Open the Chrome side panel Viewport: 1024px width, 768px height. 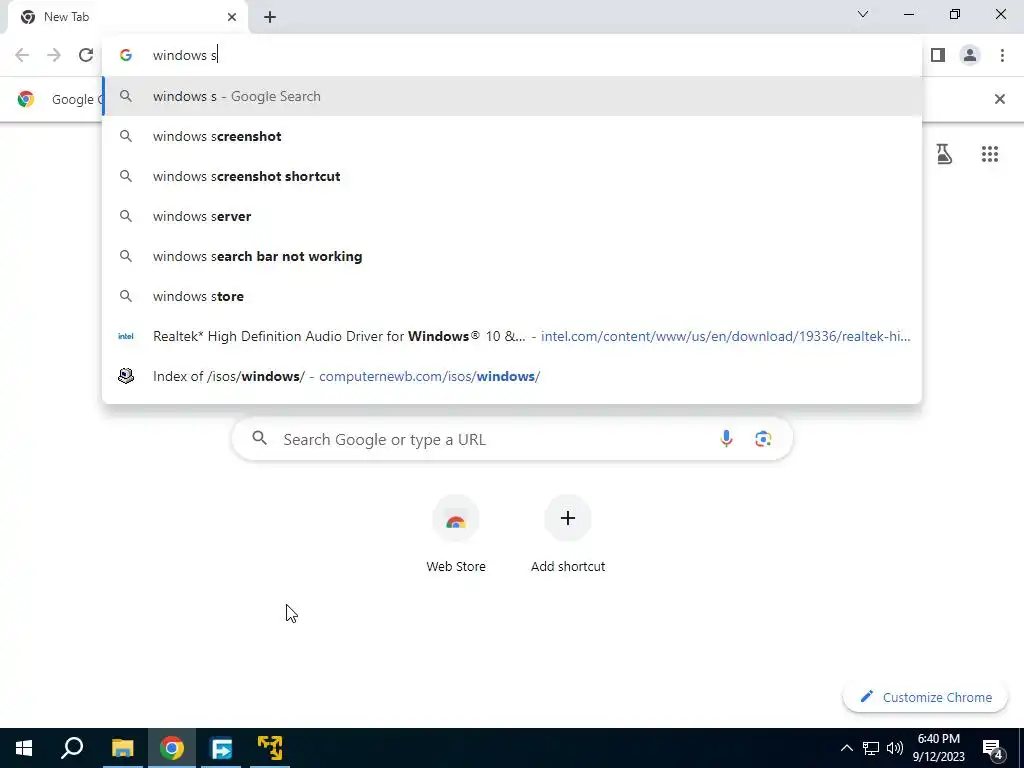click(x=938, y=55)
